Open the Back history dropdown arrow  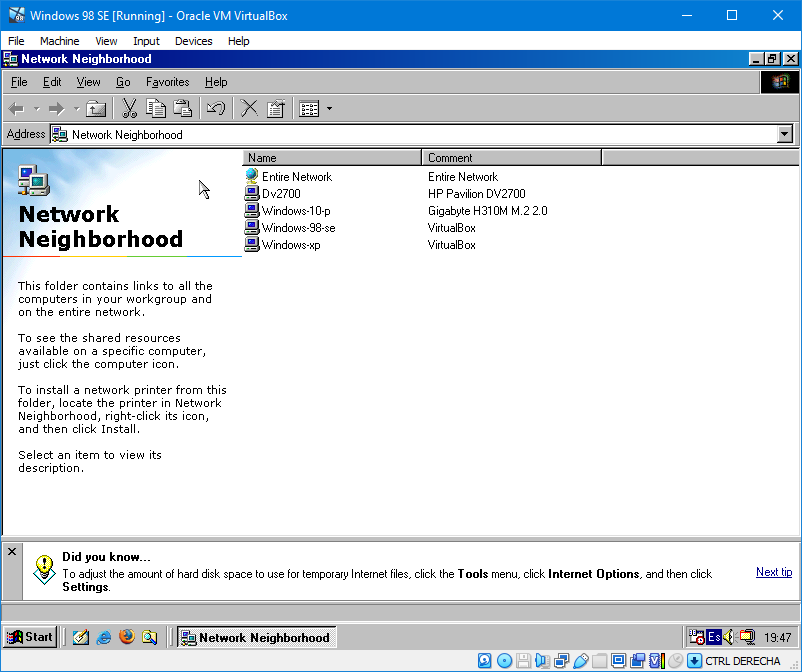[36, 108]
